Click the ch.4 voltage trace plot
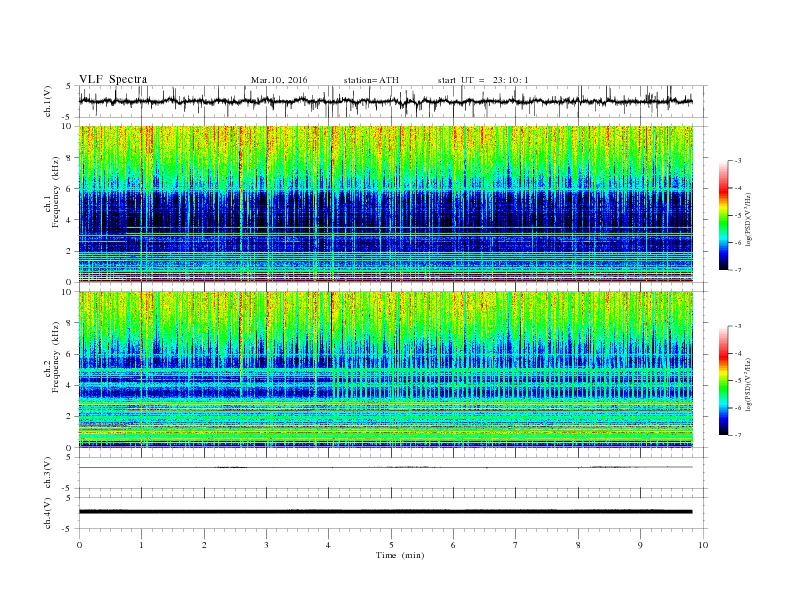The image size is (792, 612). coord(393,513)
